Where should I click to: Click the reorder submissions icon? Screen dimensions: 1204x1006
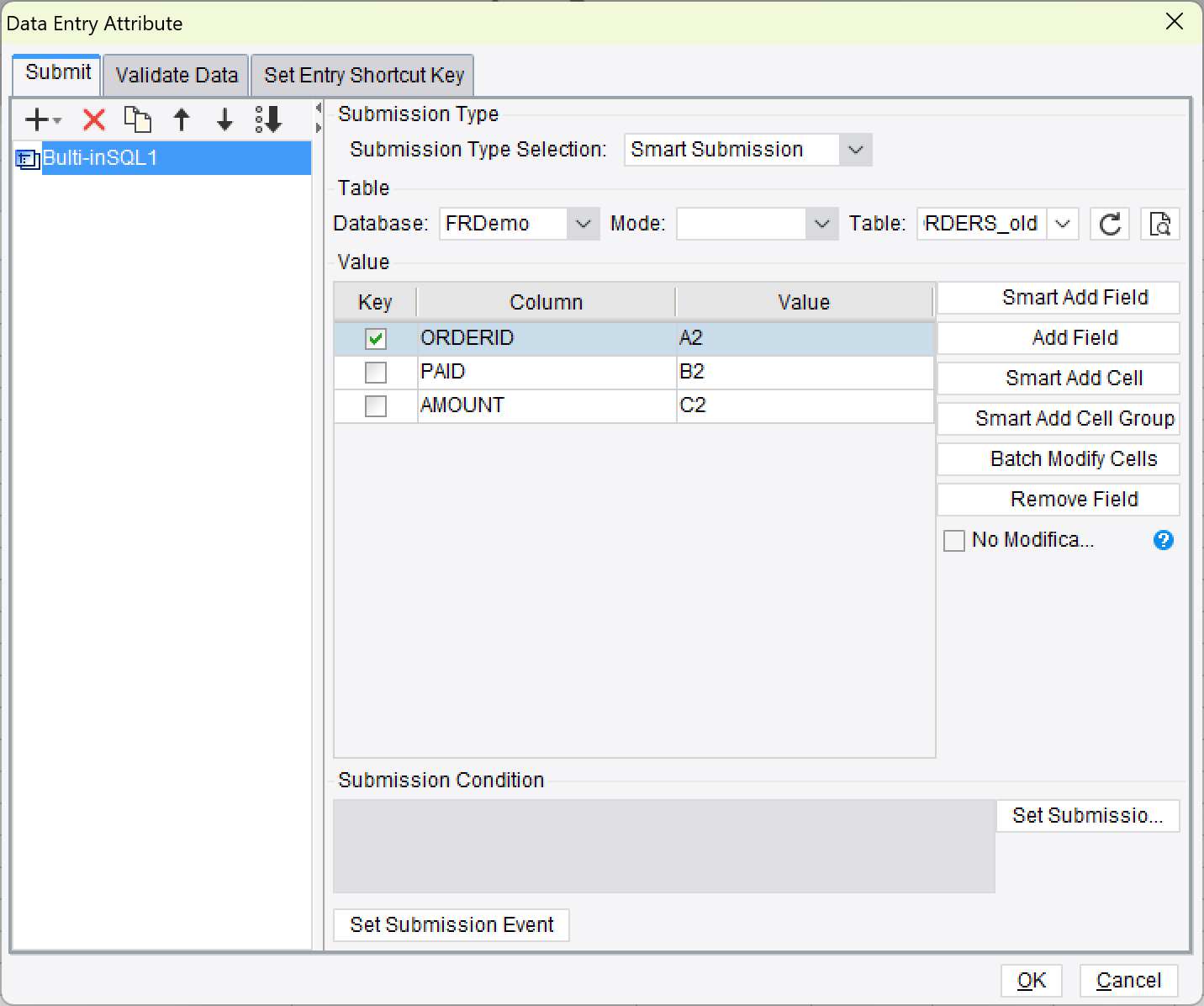[268, 119]
